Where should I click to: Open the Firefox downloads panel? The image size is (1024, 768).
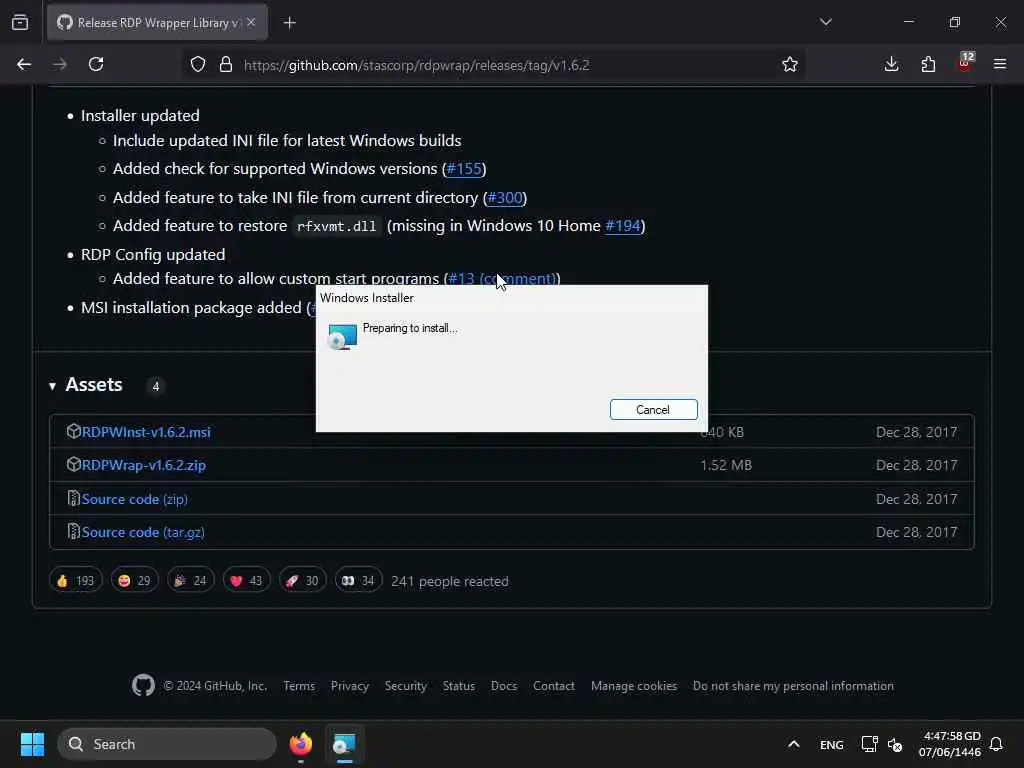[x=891, y=64]
